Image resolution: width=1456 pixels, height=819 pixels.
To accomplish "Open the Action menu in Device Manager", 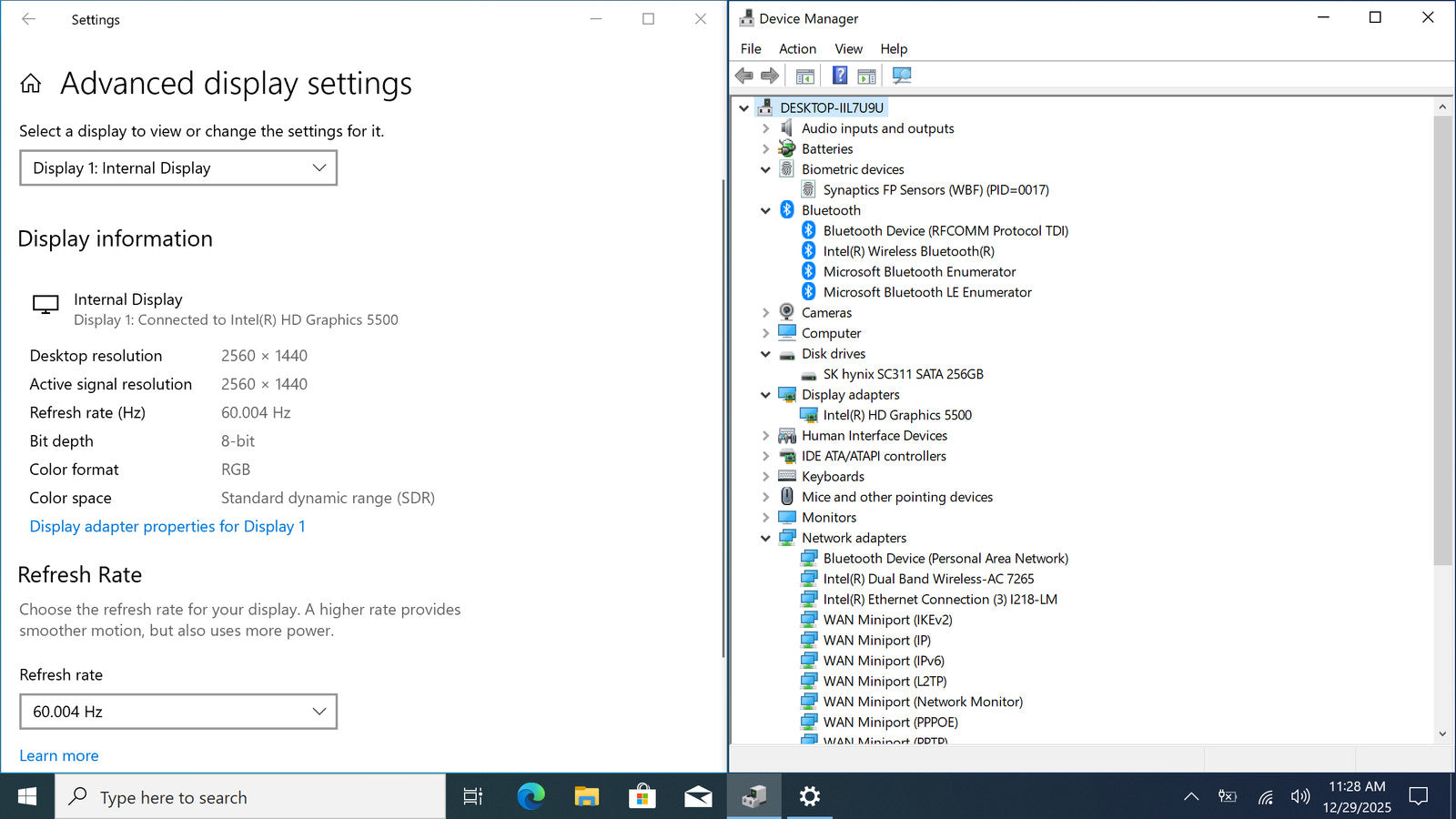I will [797, 49].
